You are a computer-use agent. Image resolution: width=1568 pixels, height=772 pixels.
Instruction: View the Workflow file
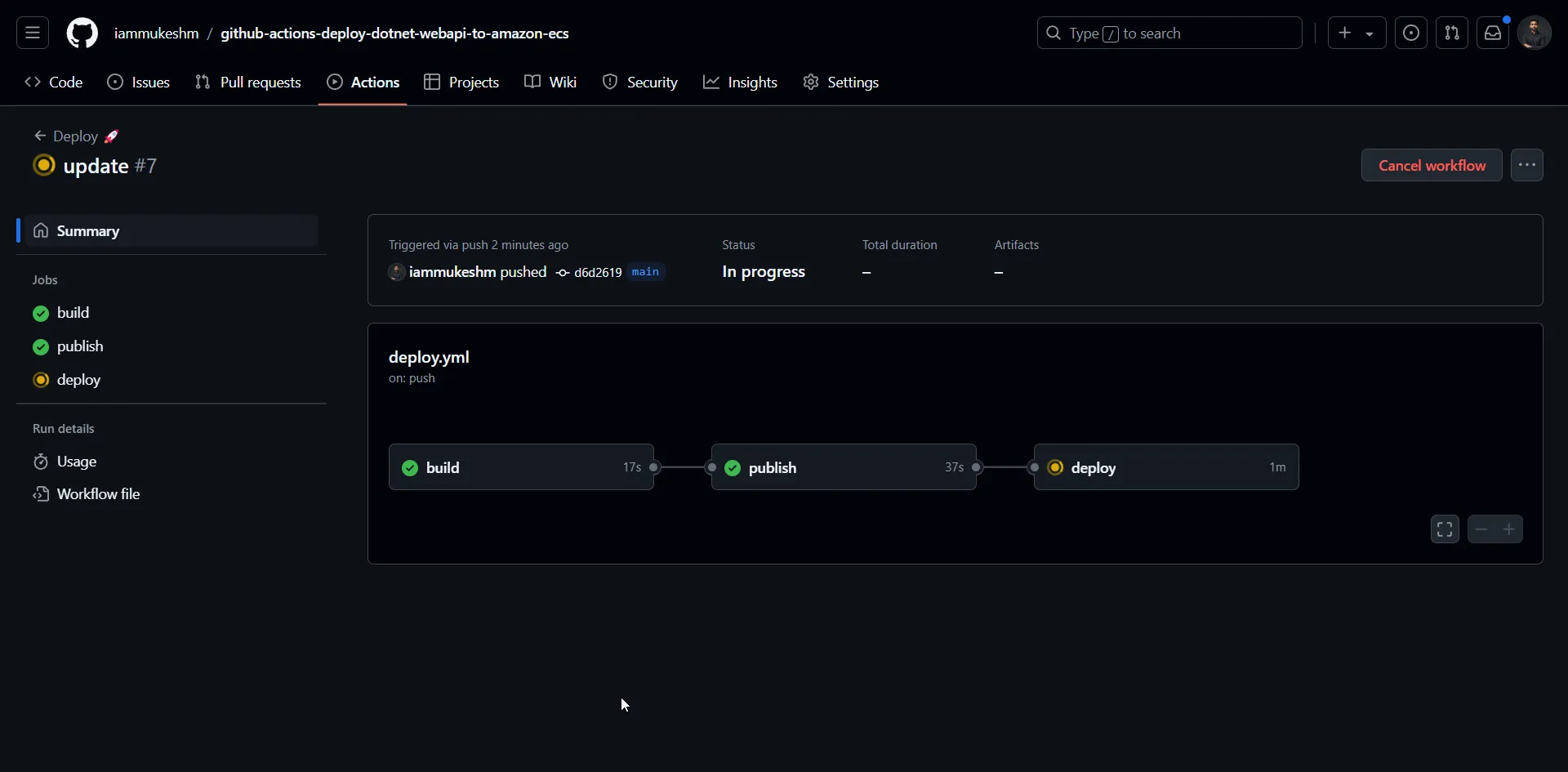[x=98, y=494]
